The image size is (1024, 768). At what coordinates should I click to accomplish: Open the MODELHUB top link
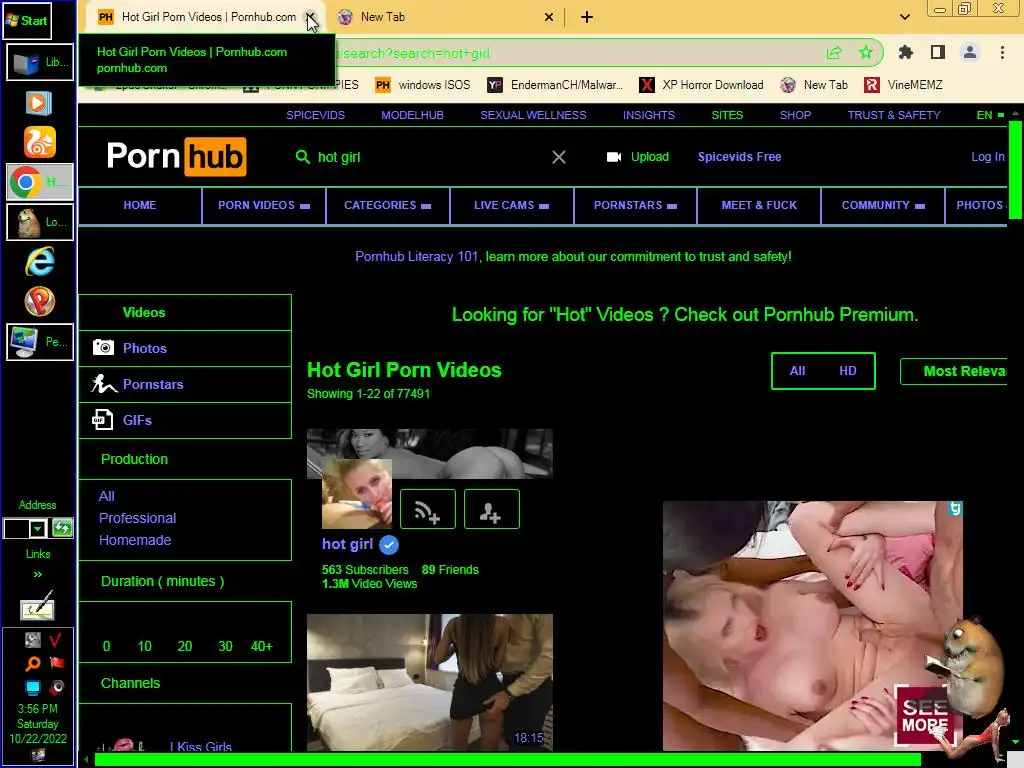tap(412, 115)
